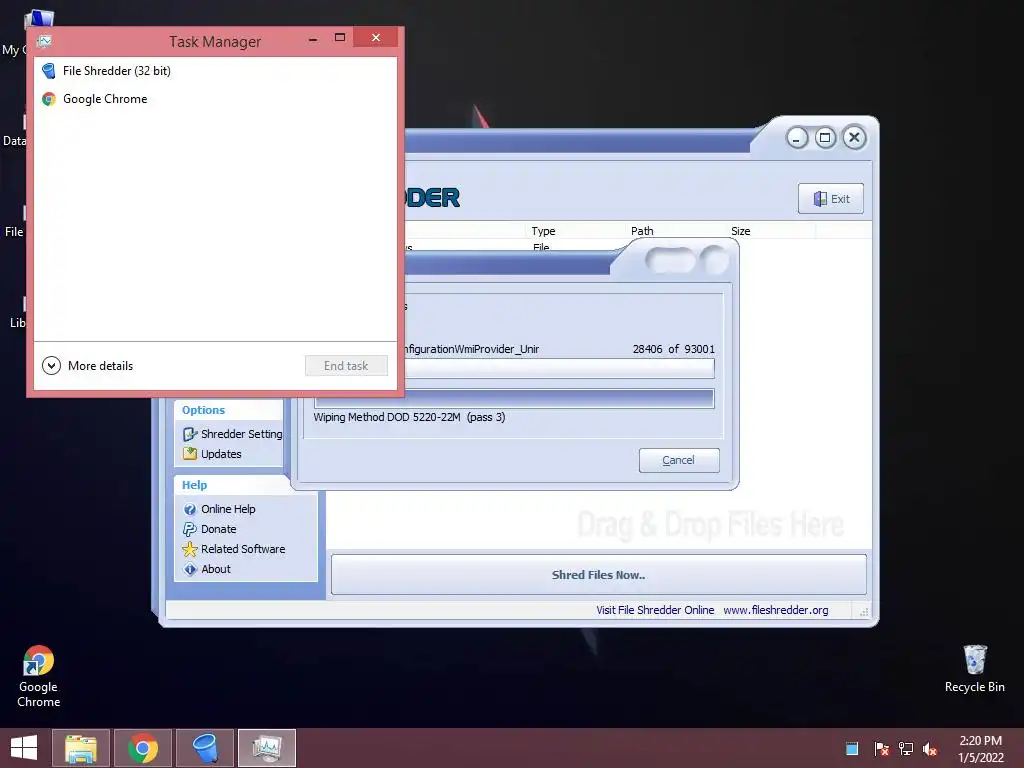Click the About info icon
Screen dimensions: 1024x768
pyautogui.click(x=190, y=569)
